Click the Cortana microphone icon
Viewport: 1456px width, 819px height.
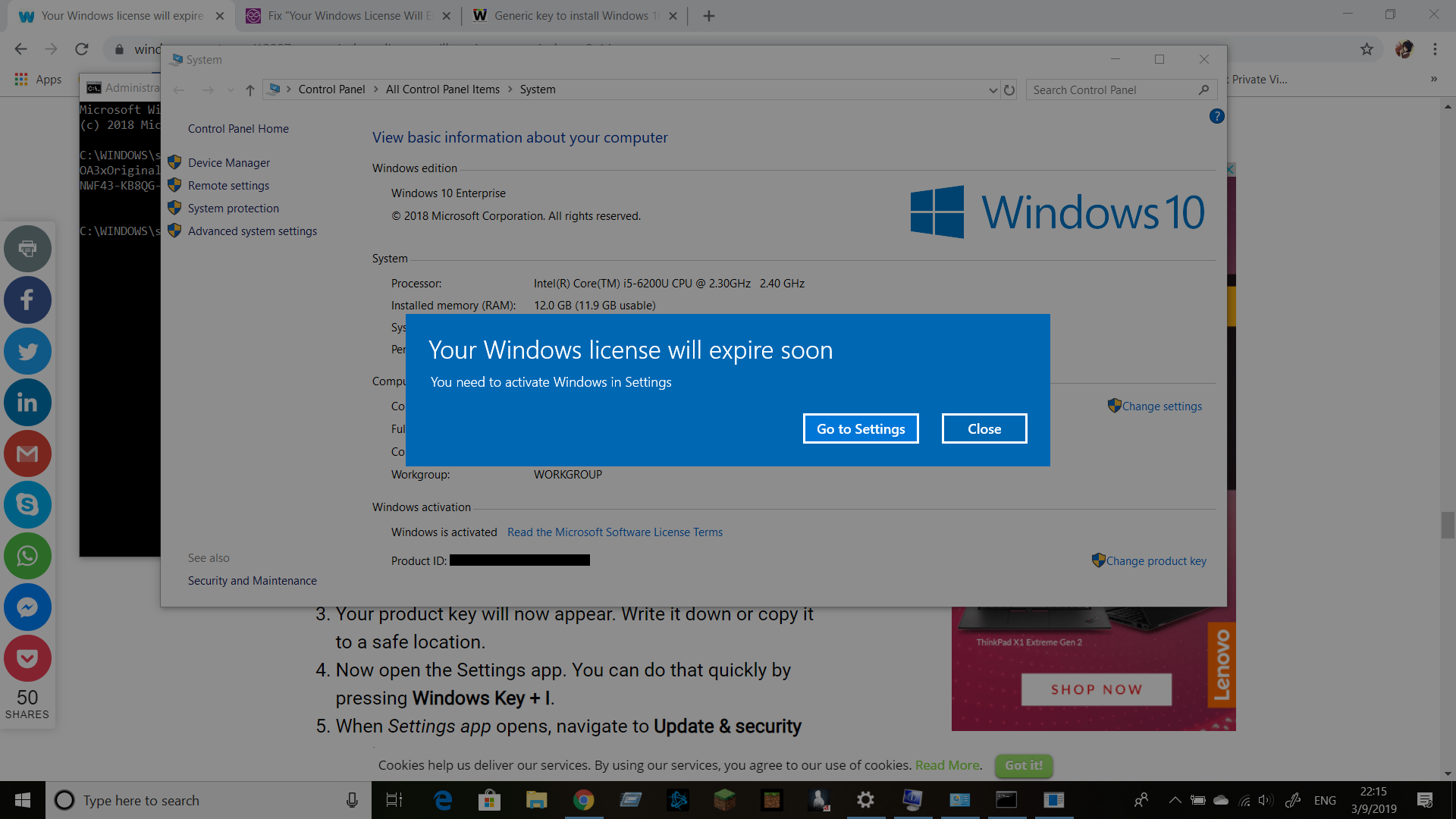pyautogui.click(x=352, y=800)
